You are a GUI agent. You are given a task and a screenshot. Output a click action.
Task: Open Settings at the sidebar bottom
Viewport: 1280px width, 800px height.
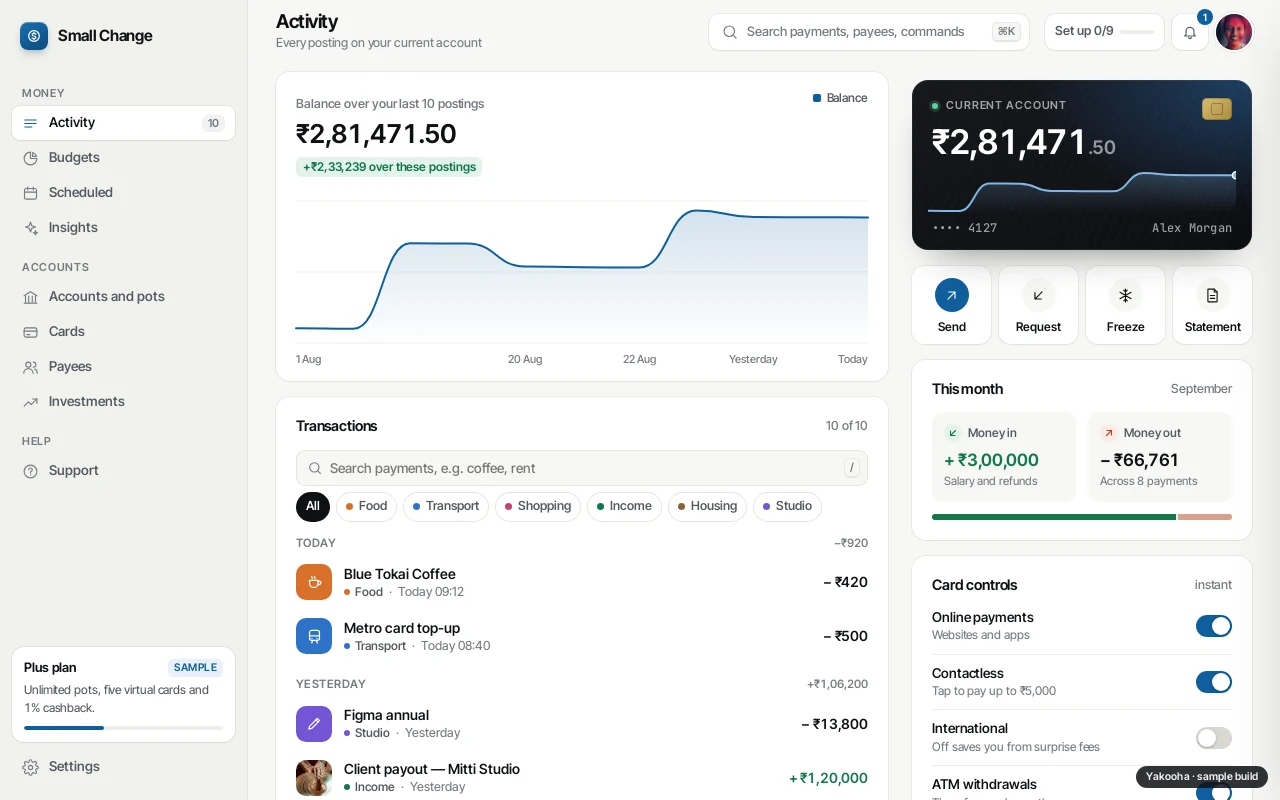coord(123,767)
